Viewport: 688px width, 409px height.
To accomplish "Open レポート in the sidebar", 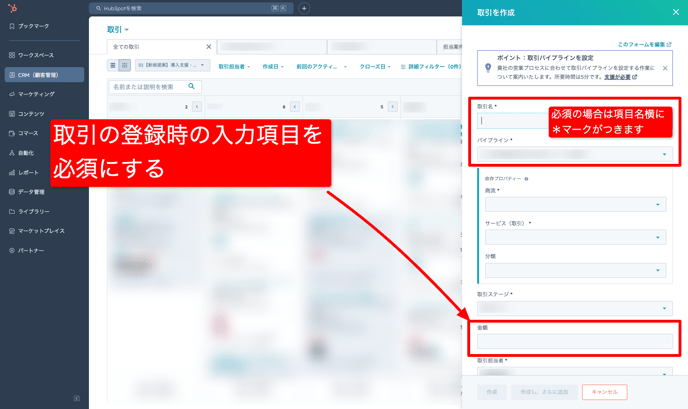I will click(x=24, y=172).
